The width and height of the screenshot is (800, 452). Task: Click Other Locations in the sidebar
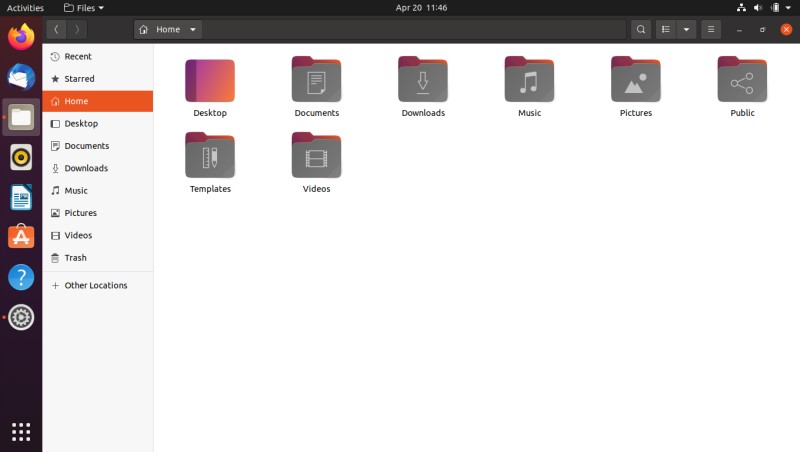click(97, 285)
